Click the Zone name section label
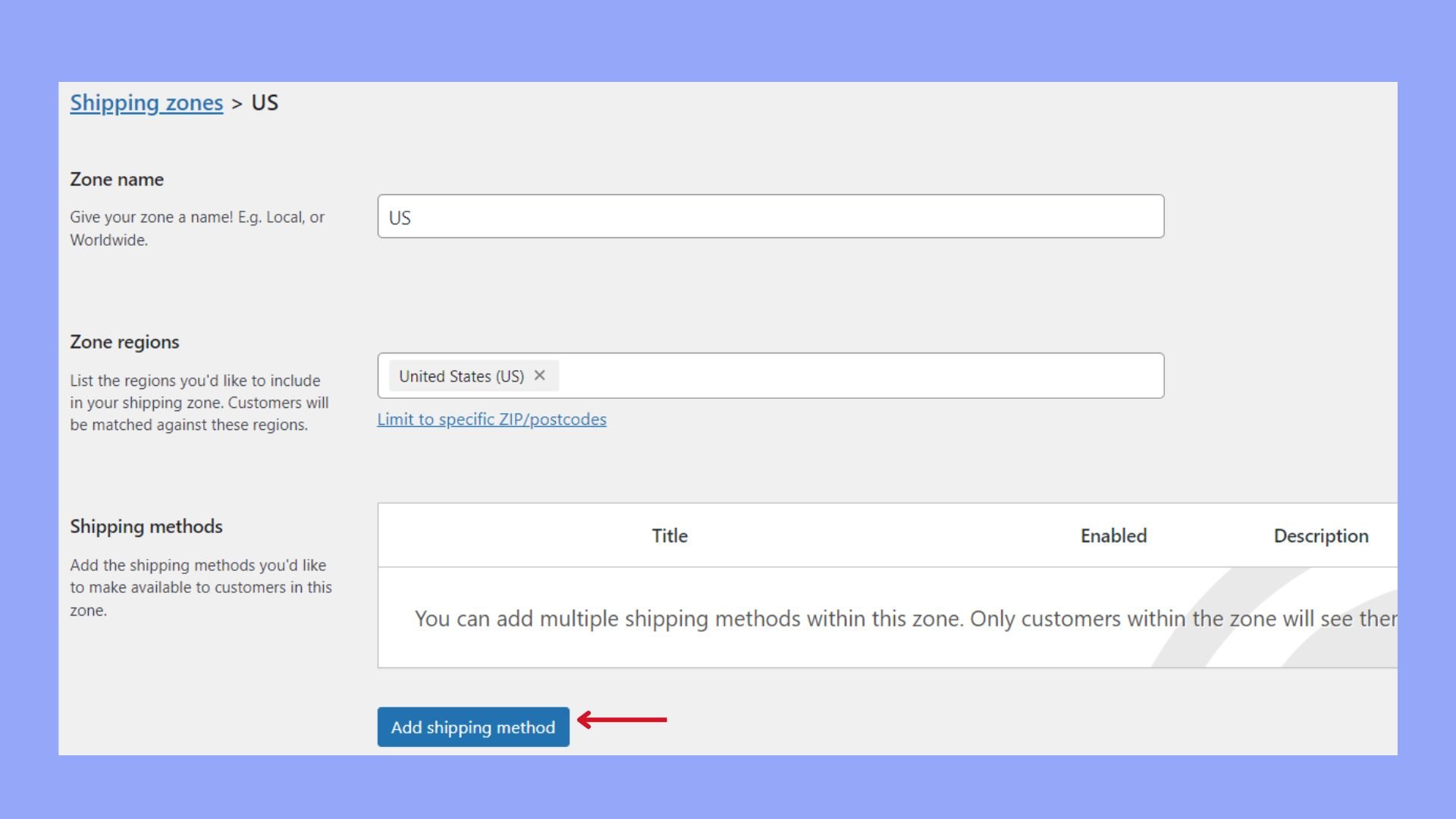This screenshot has width=1456, height=819. pos(117,180)
